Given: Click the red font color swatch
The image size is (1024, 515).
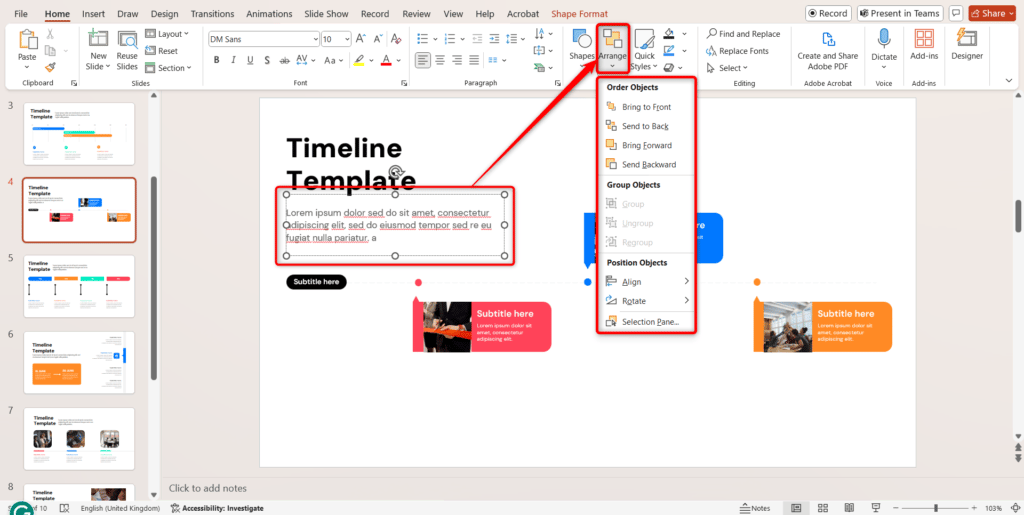Looking at the screenshot, I should pyautogui.click(x=386, y=60).
